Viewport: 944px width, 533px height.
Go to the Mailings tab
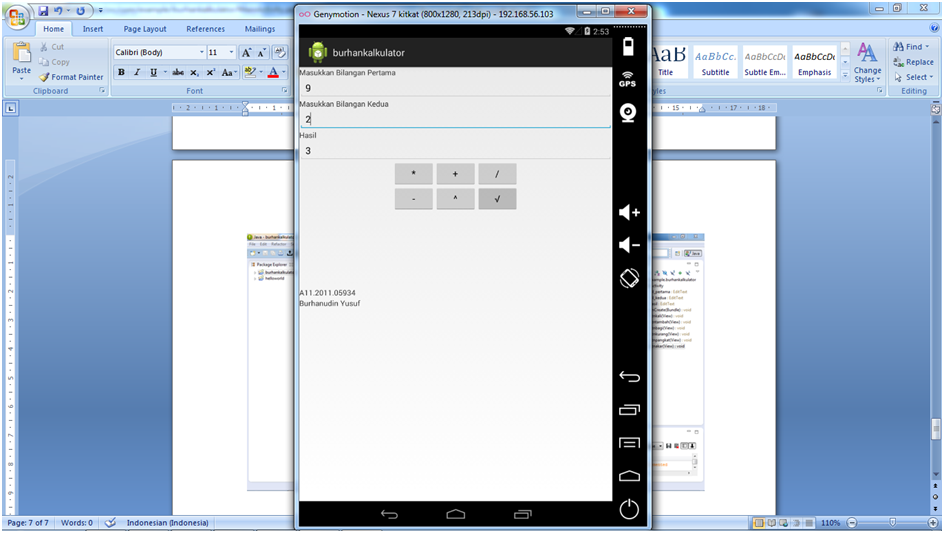(x=259, y=29)
